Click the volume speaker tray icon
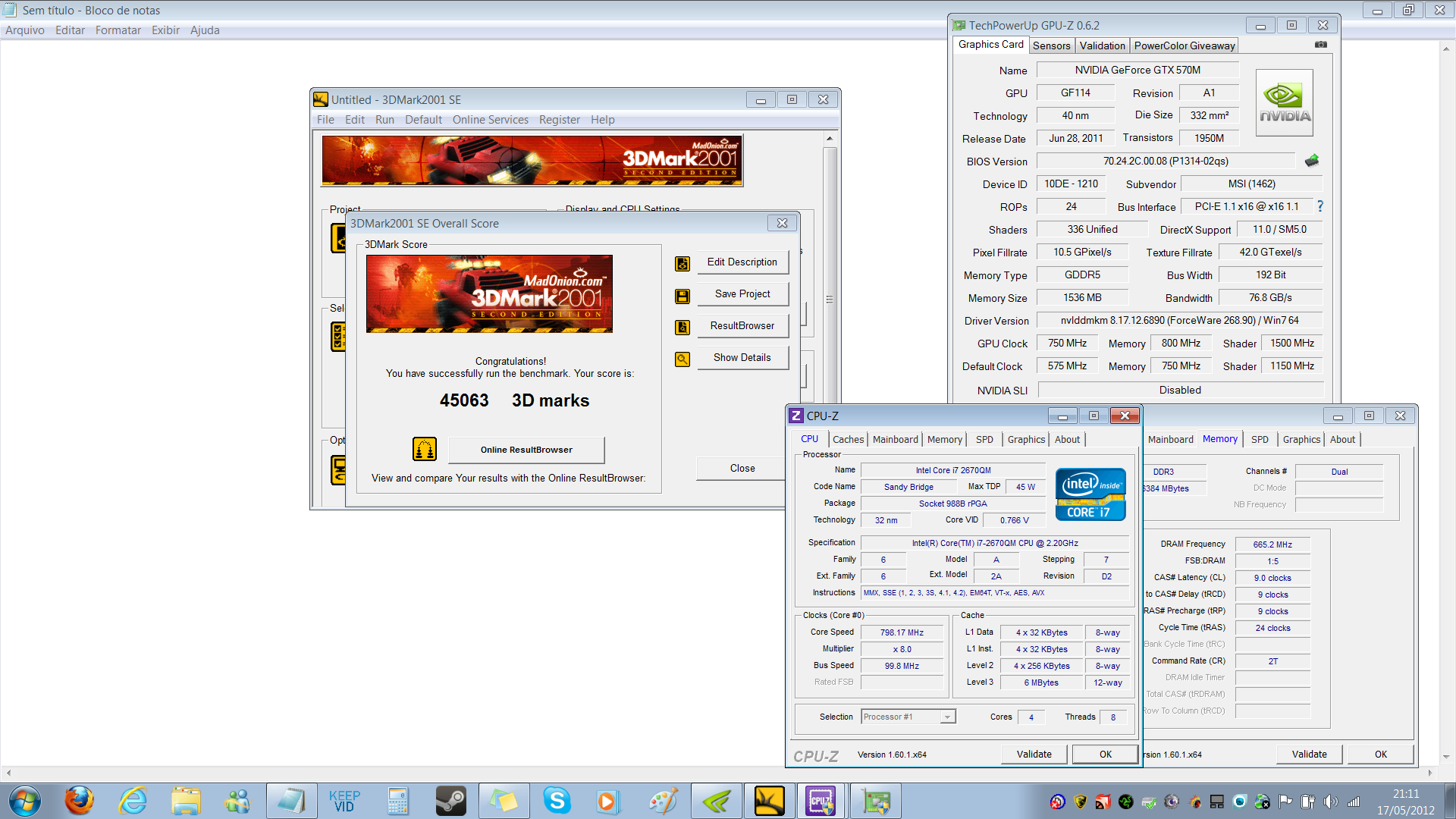The height and width of the screenshot is (819, 1456). point(1330,802)
